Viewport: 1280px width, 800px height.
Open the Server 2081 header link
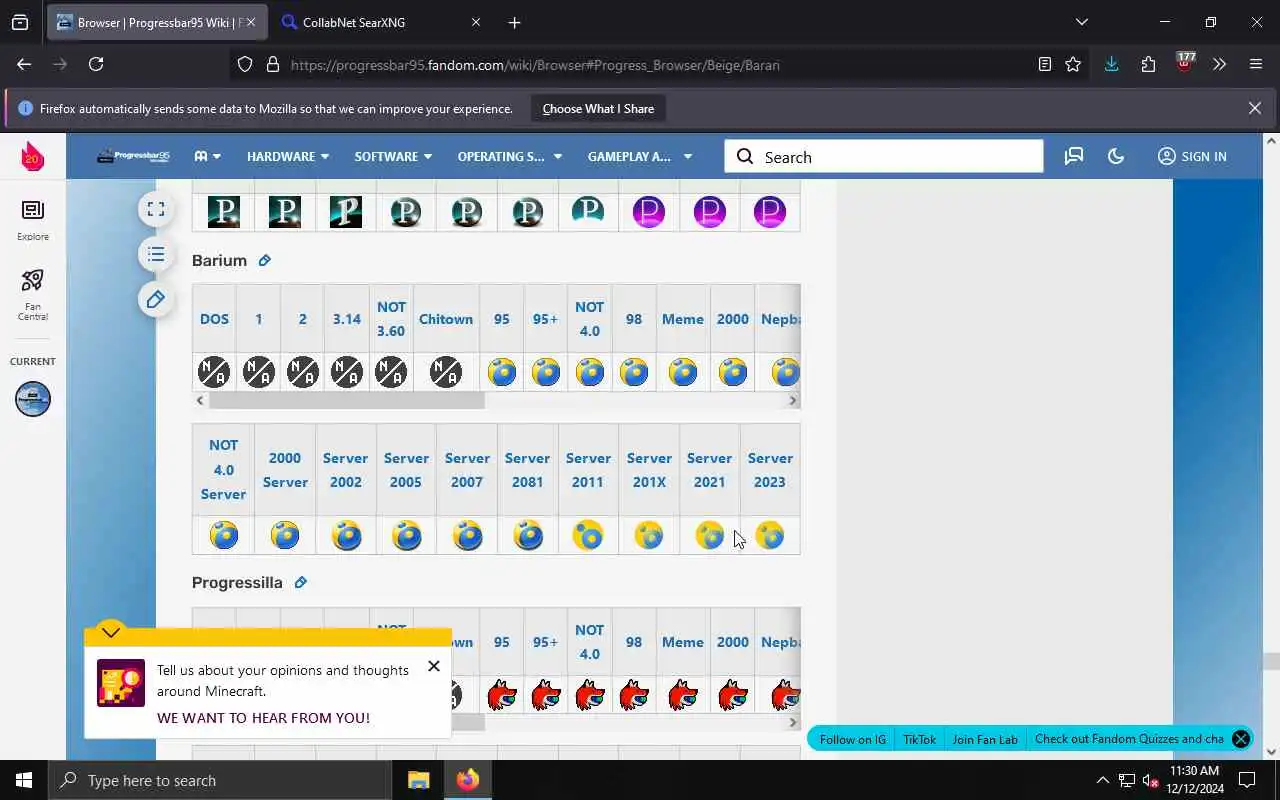(527, 470)
